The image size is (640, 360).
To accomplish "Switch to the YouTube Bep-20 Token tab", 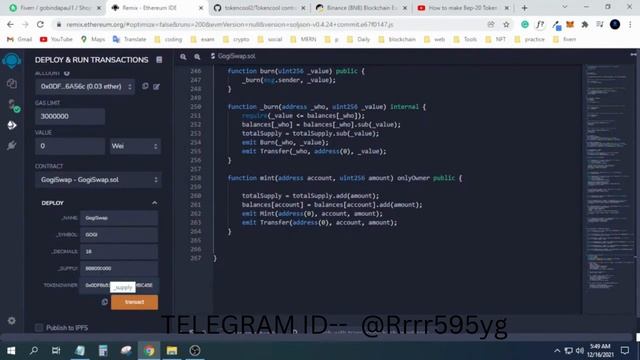I will click(x=463, y=8).
